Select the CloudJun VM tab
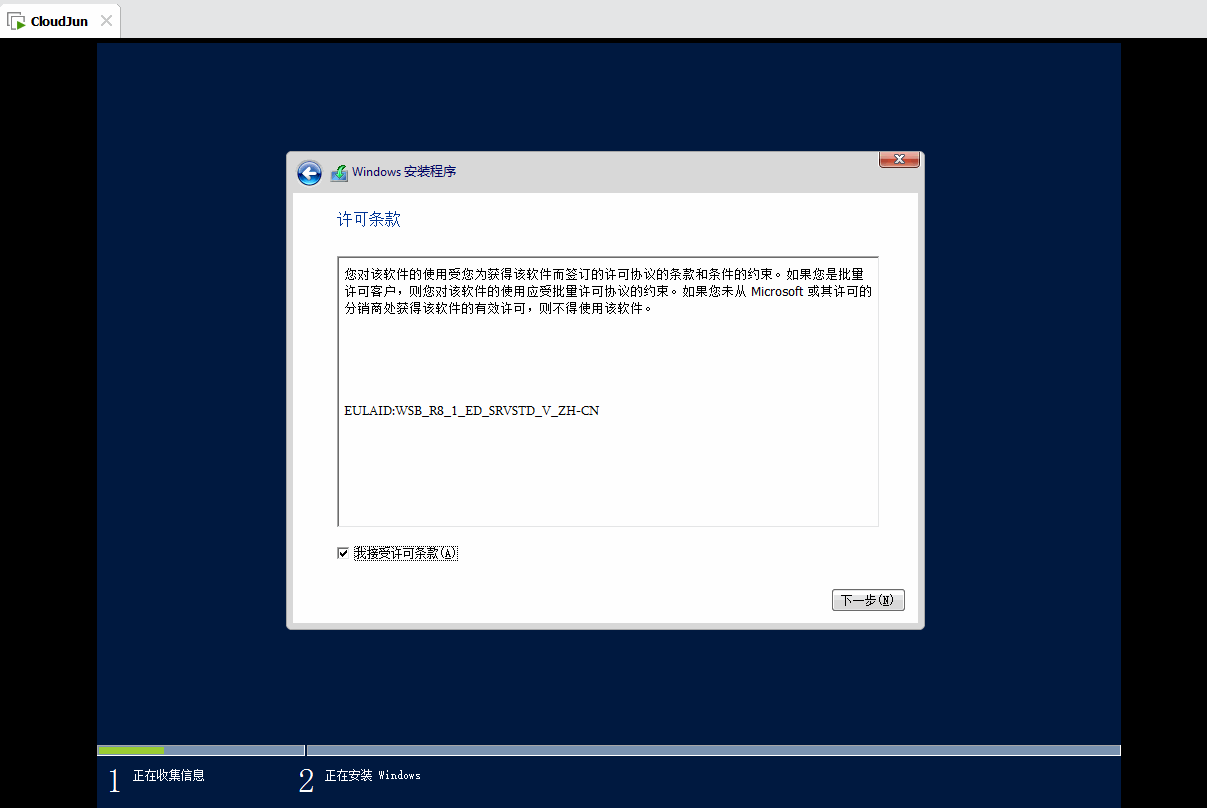 pos(60,20)
